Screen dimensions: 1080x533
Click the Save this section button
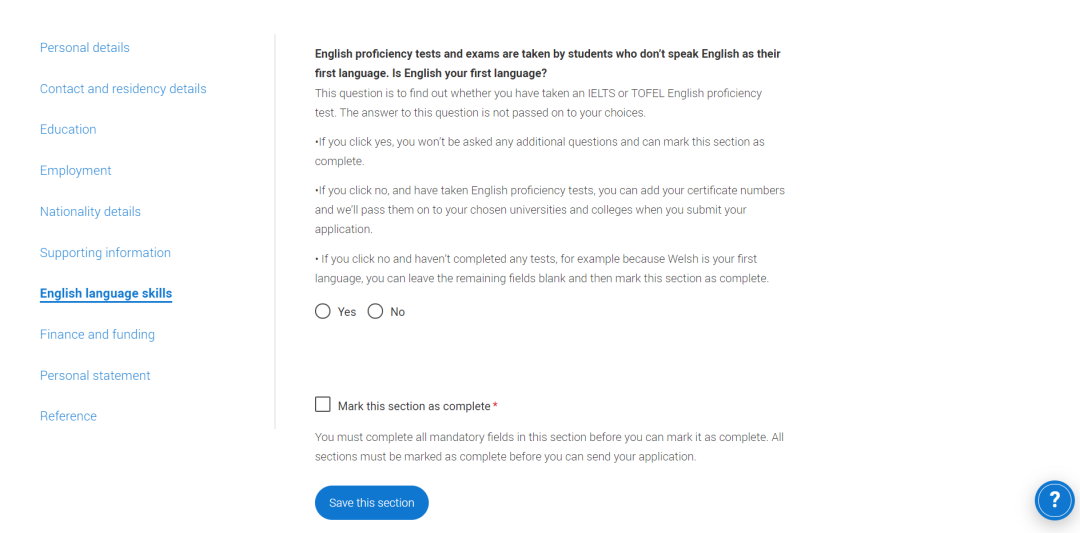click(x=372, y=503)
